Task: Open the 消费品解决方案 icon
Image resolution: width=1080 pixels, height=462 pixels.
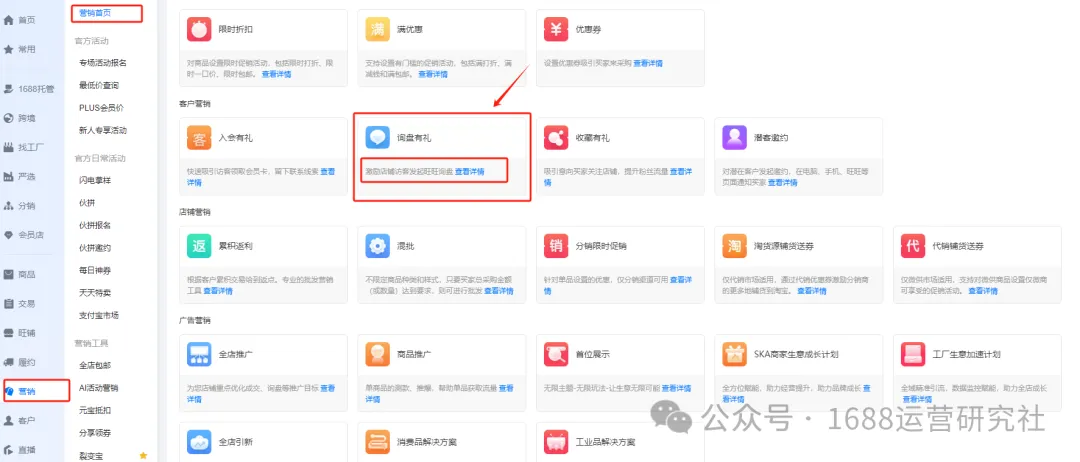Action: (x=377, y=441)
